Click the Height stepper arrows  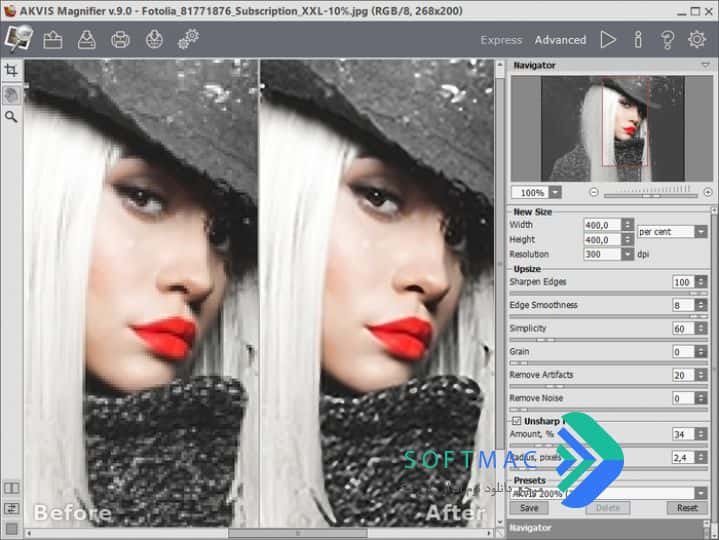pos(628,240)
